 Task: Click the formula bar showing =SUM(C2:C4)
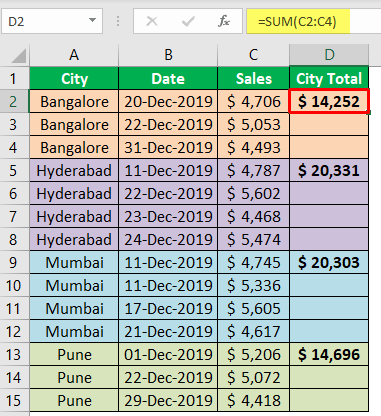tap(314, 22)
